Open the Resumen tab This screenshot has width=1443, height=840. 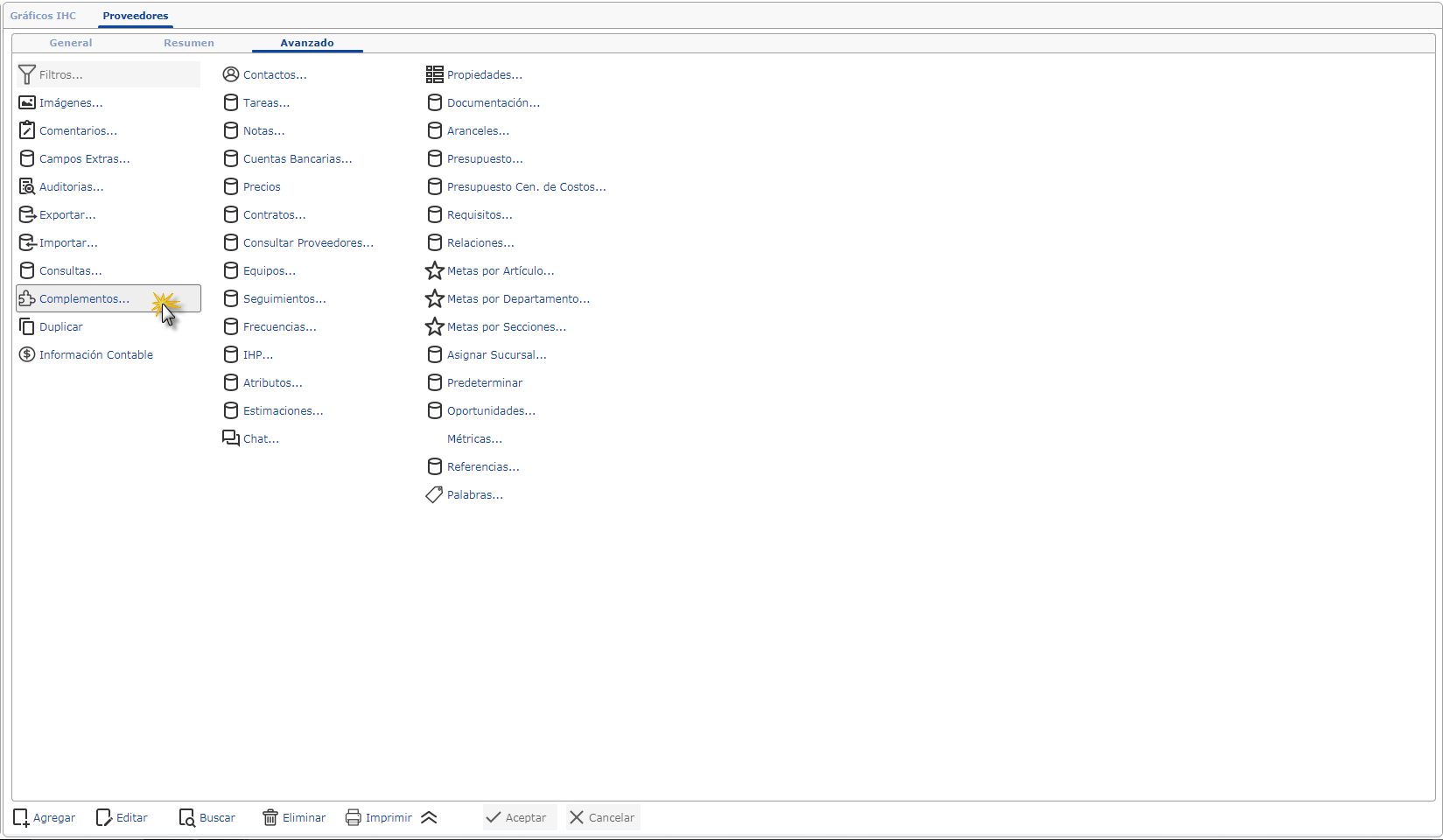pos(189,43)
